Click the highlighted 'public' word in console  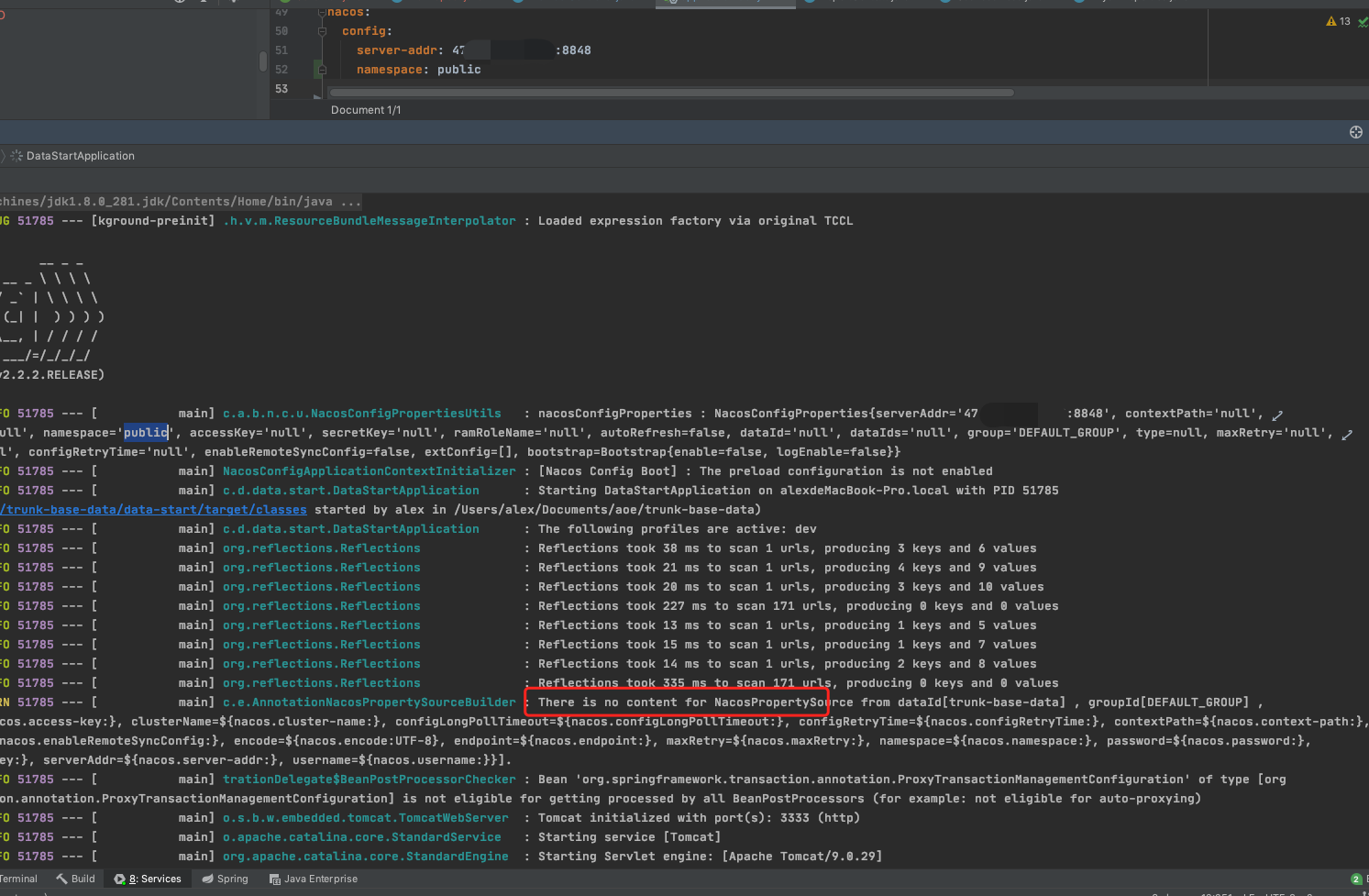point(146,433)
